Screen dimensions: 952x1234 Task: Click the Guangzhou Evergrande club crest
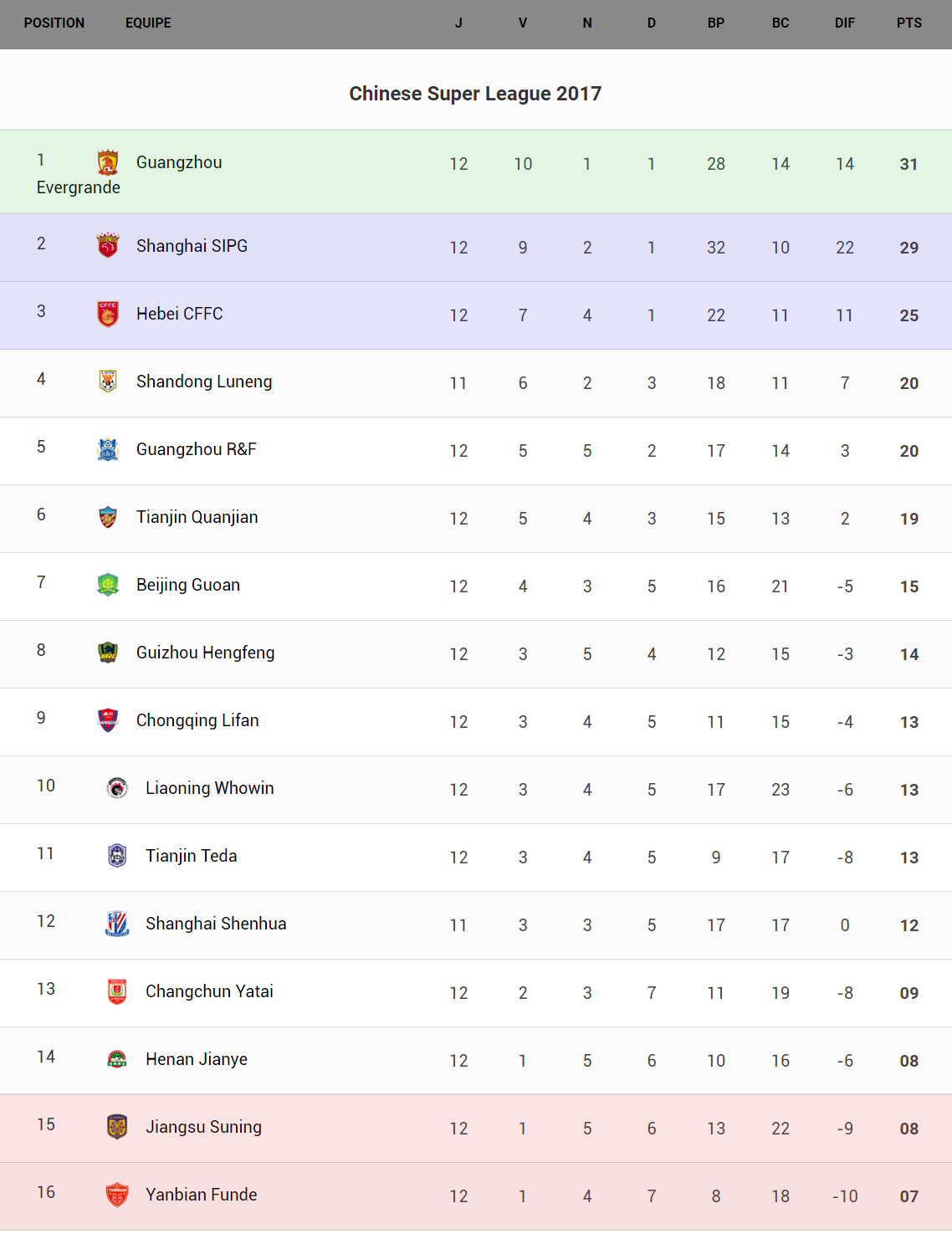coord(108,162)
